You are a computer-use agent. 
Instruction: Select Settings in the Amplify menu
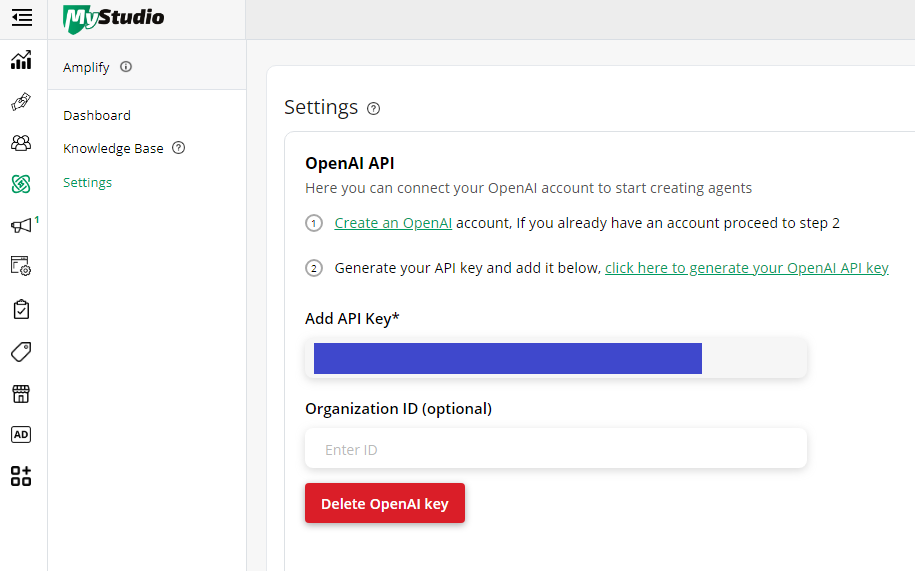click(x=88, y=183)
